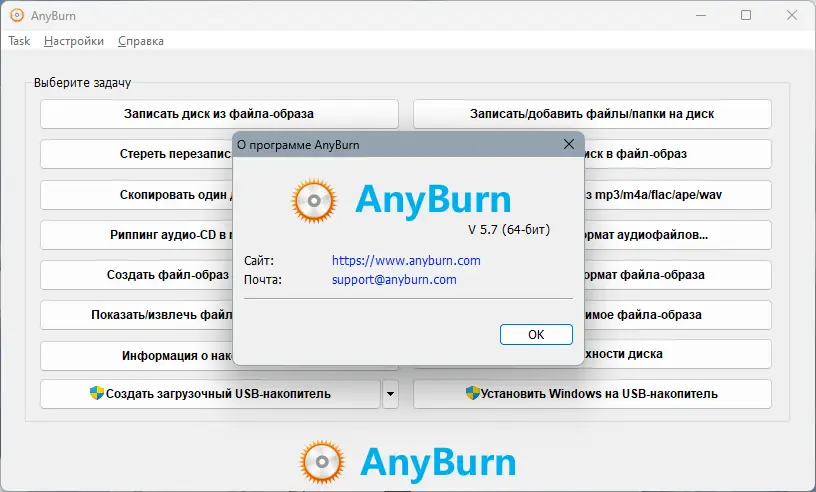Select the button ending in mp3/m4a/flac/ape/wav

pos(678,195)
